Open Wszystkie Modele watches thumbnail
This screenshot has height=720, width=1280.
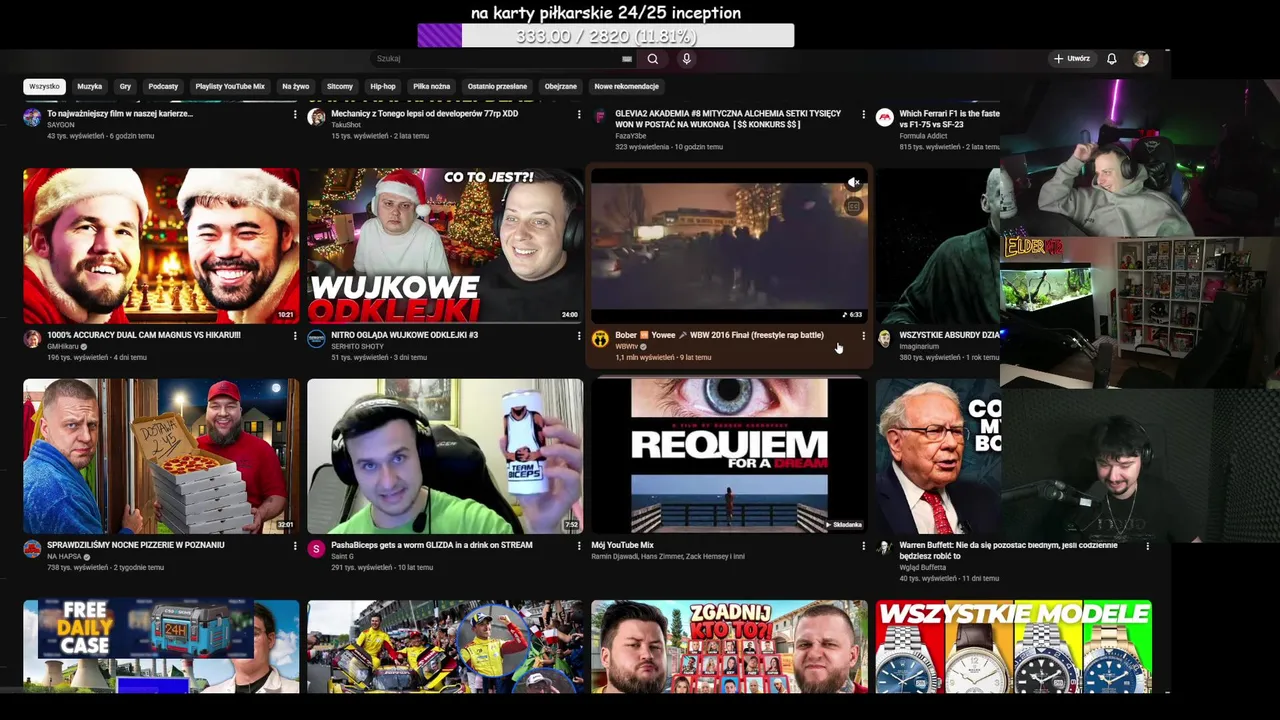click(x=1013, y=646)
